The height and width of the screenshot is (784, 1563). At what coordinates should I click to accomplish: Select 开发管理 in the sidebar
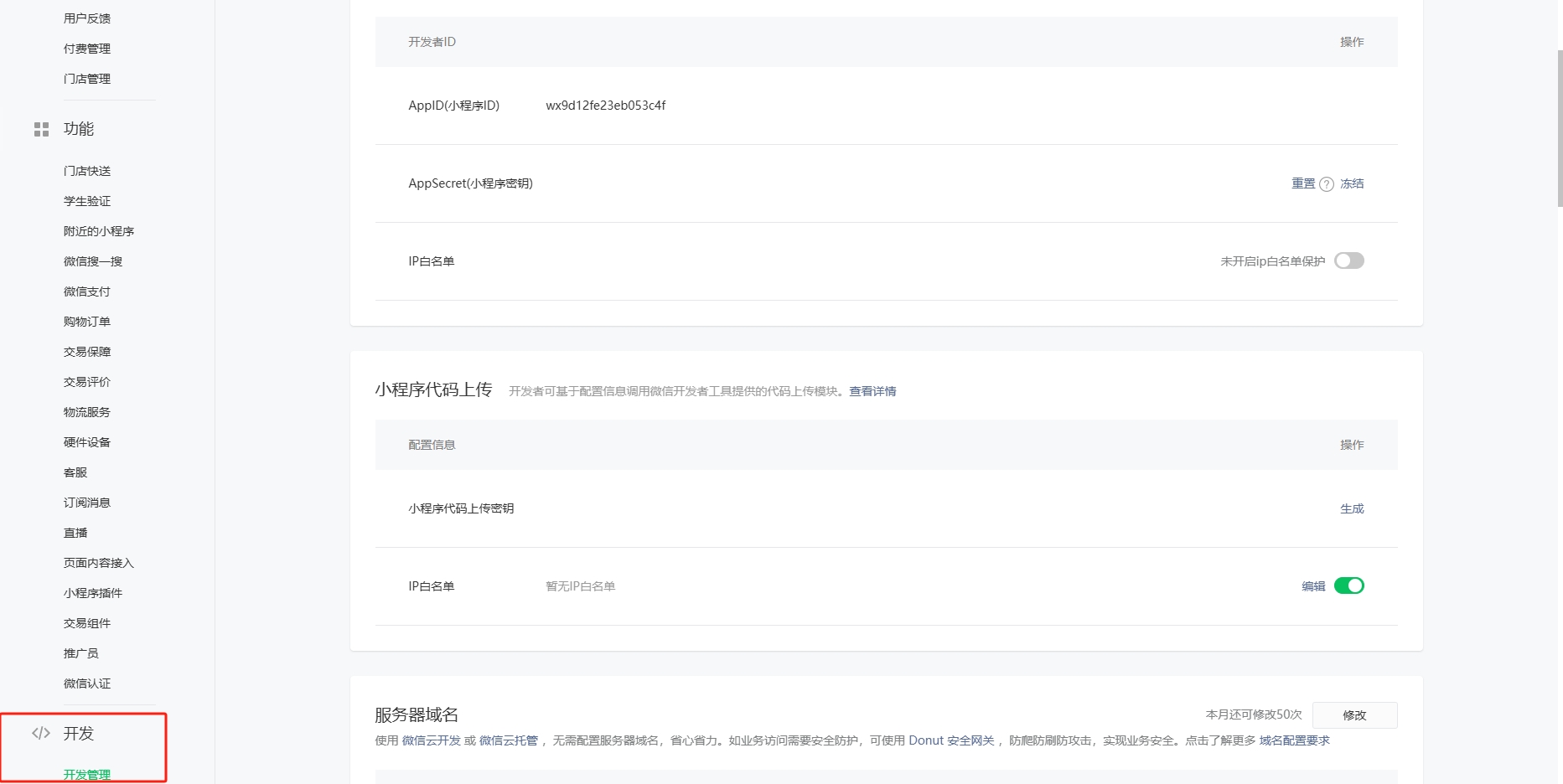pyautogui.click(x=87, y=775)
